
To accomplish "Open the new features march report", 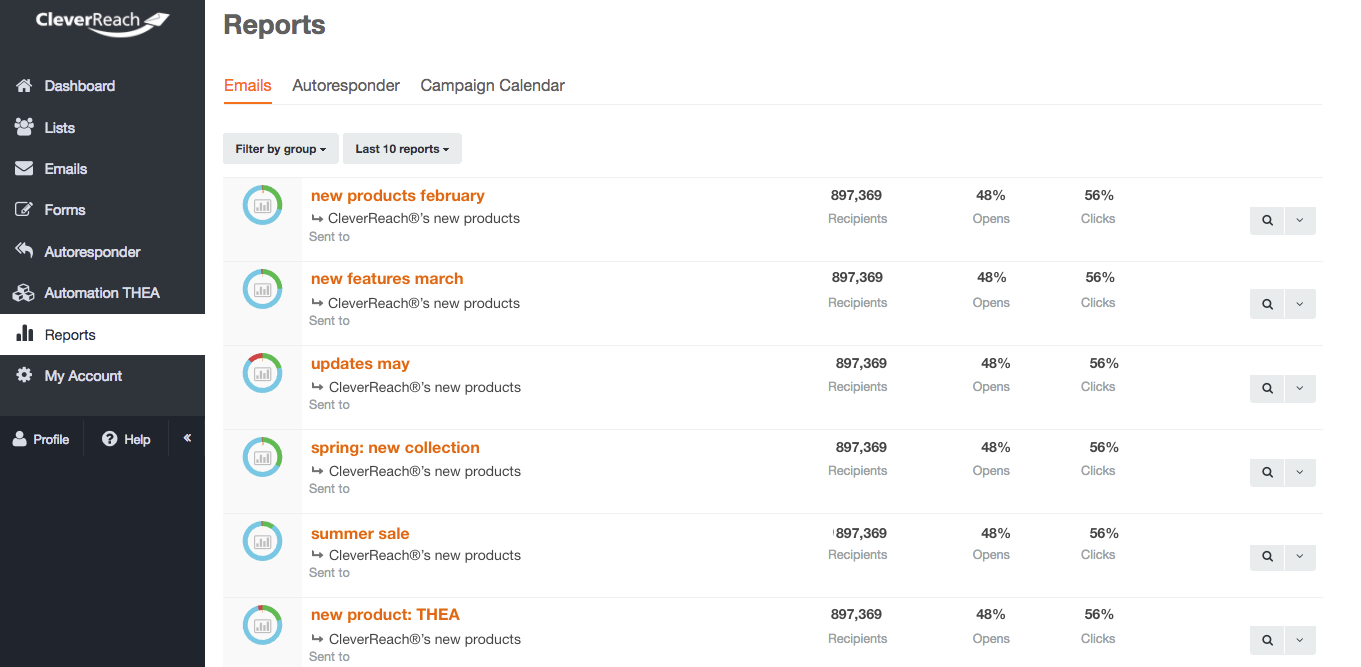I will click(x=387, y=279).
